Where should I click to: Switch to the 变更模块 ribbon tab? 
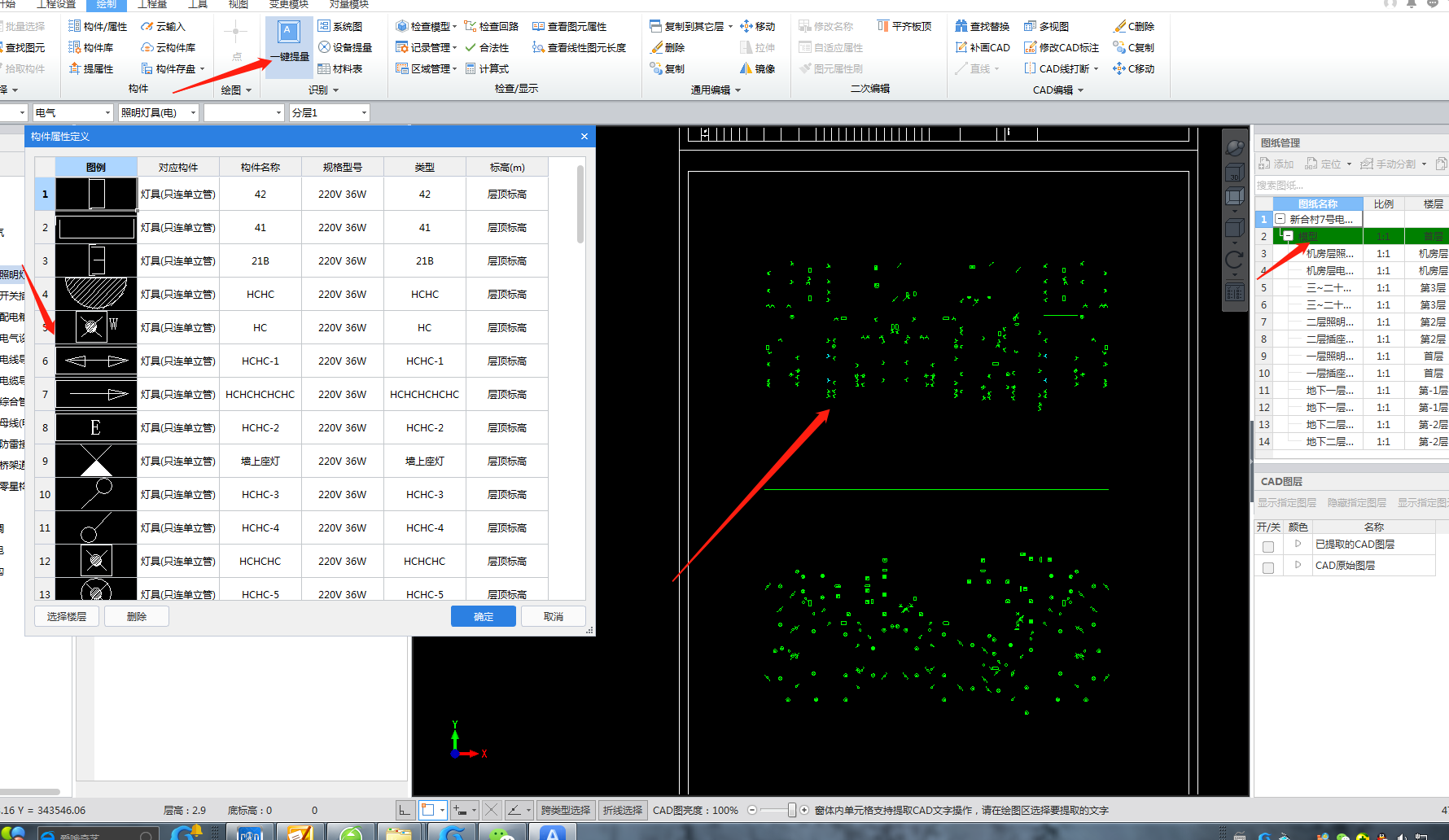pos(289,4)
